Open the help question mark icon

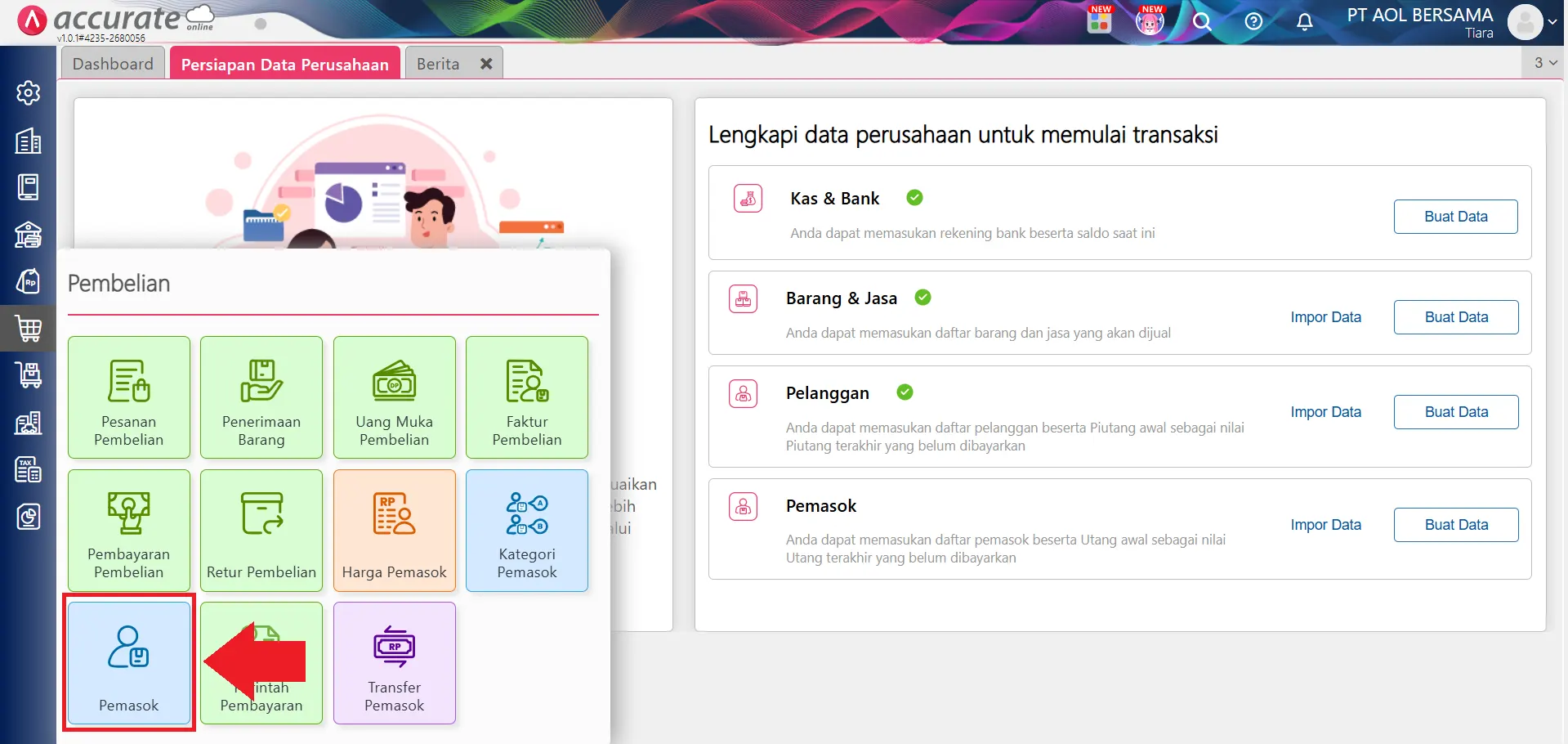[1253, 21]
